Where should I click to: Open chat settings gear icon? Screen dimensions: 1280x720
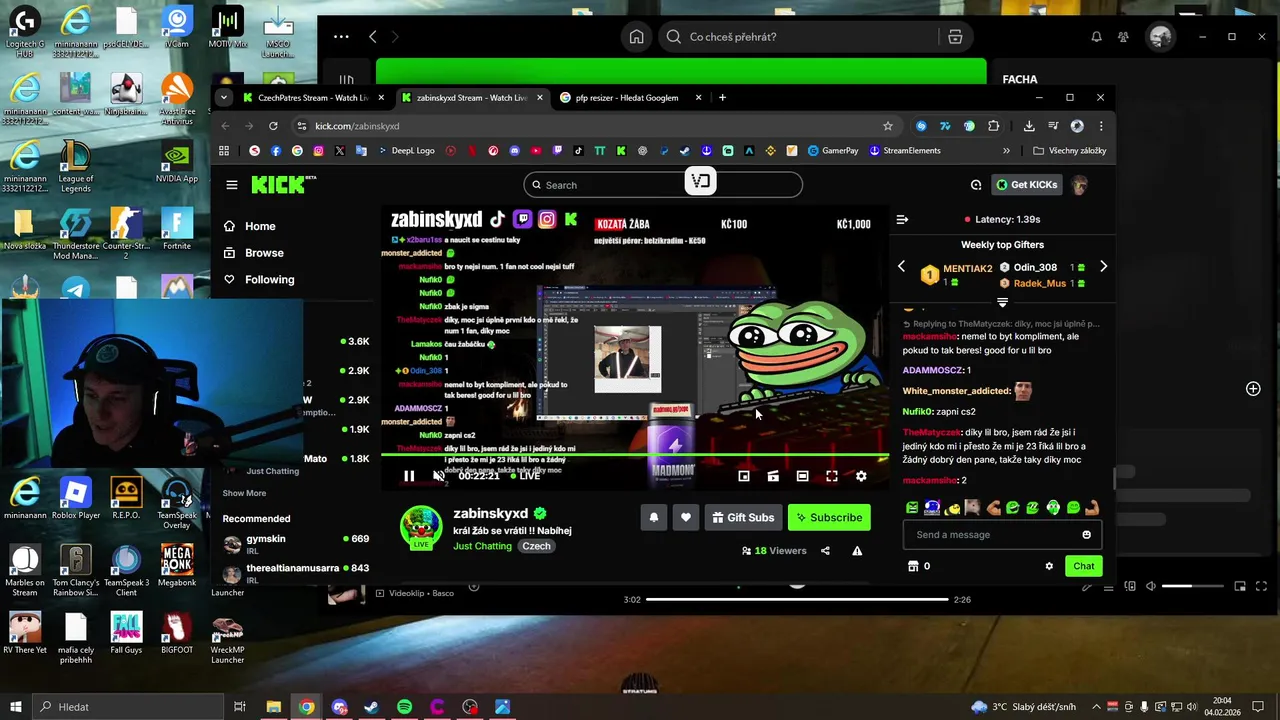[x=1049, y=566]
